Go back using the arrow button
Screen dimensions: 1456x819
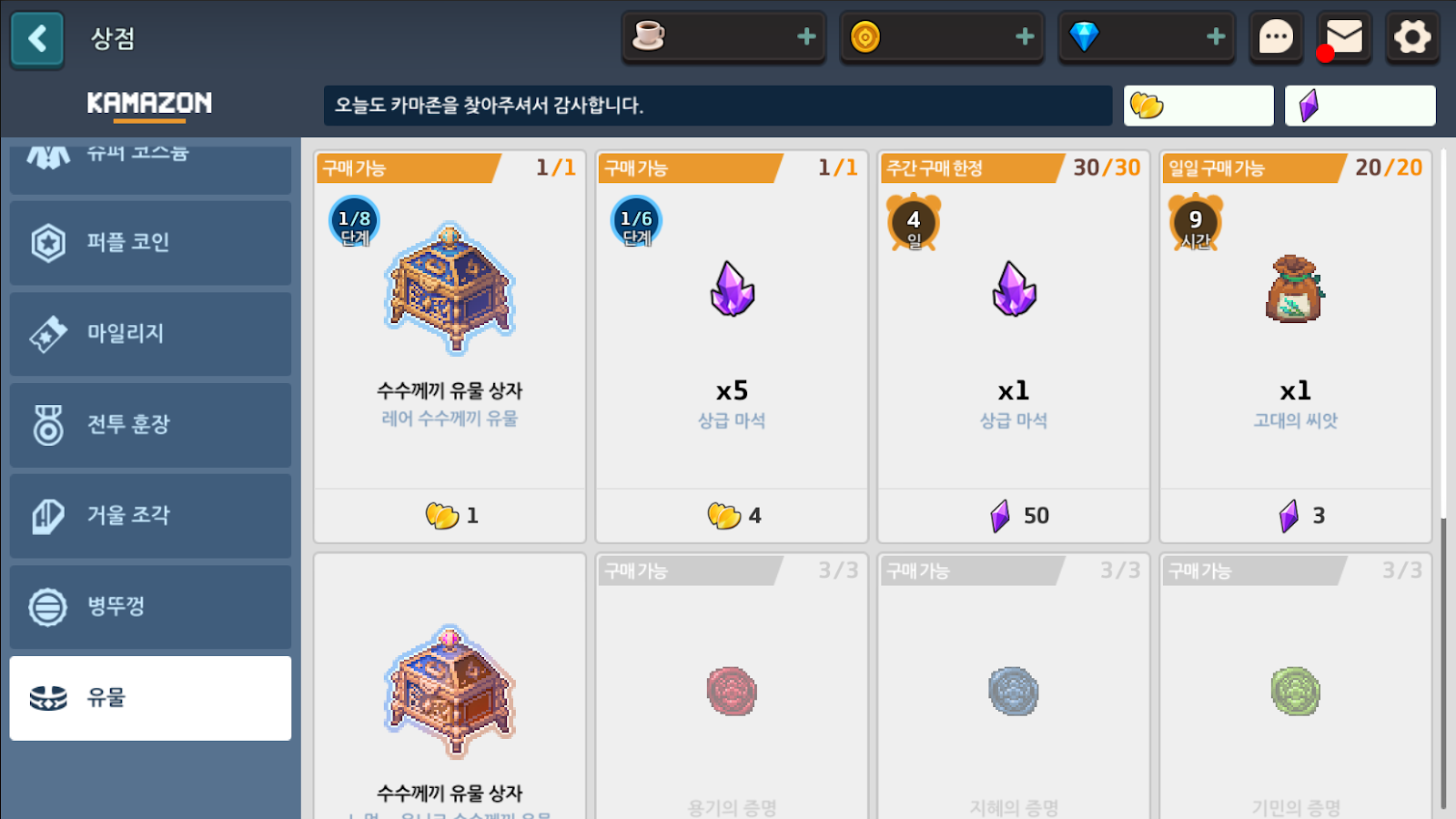[37, 38]
